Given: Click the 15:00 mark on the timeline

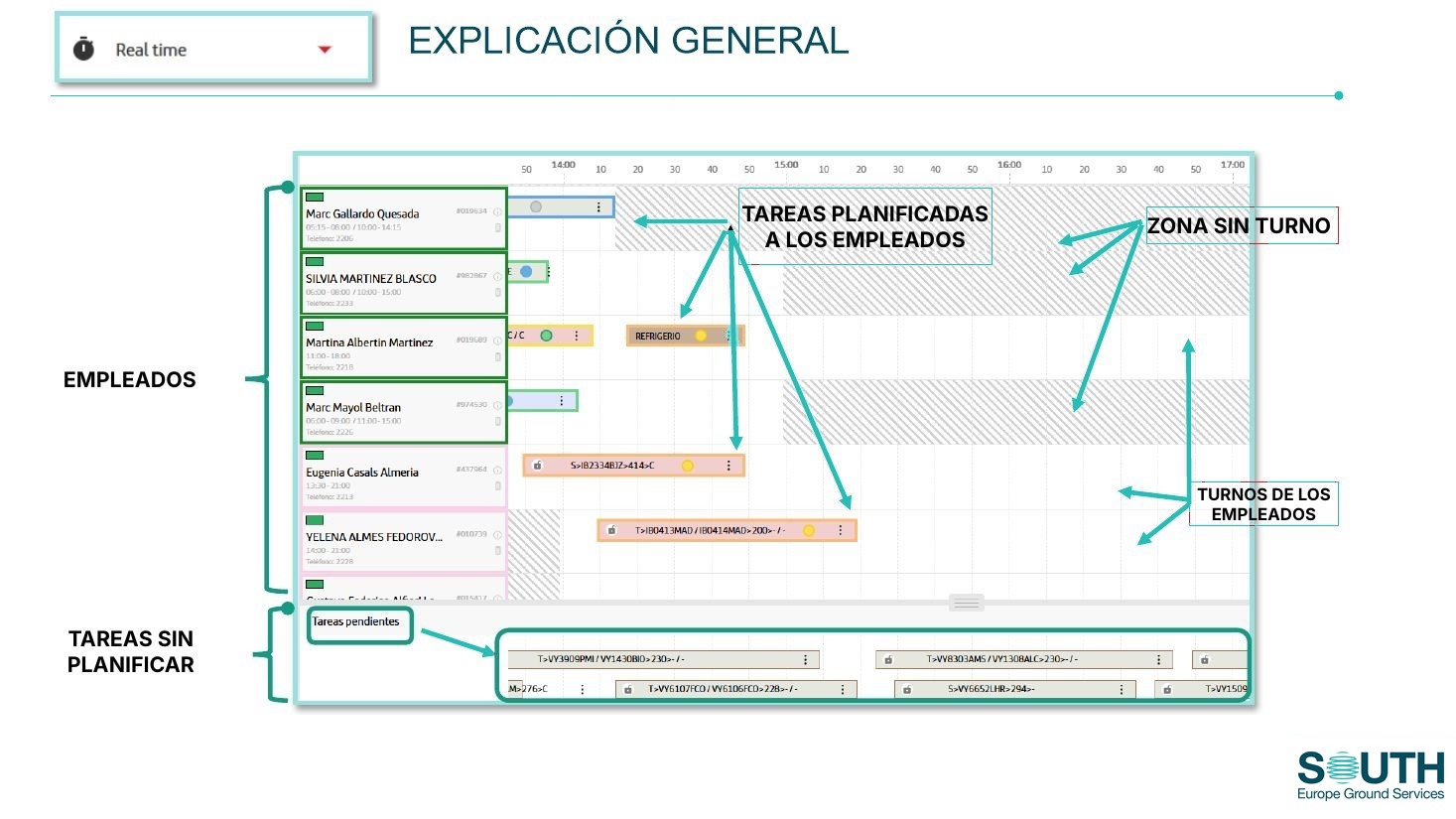Looking at the screenshot, I should pos(786,165).
